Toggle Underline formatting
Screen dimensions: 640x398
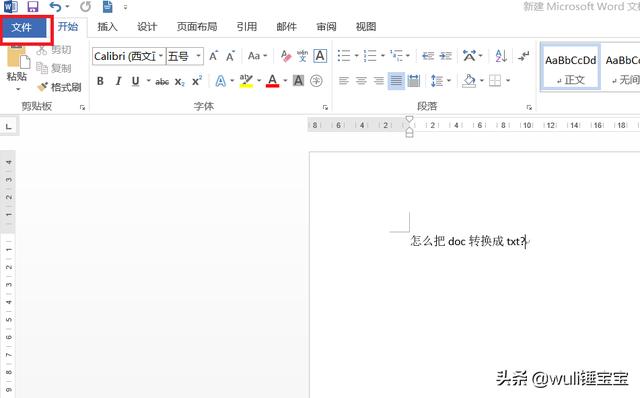[136, 81]
